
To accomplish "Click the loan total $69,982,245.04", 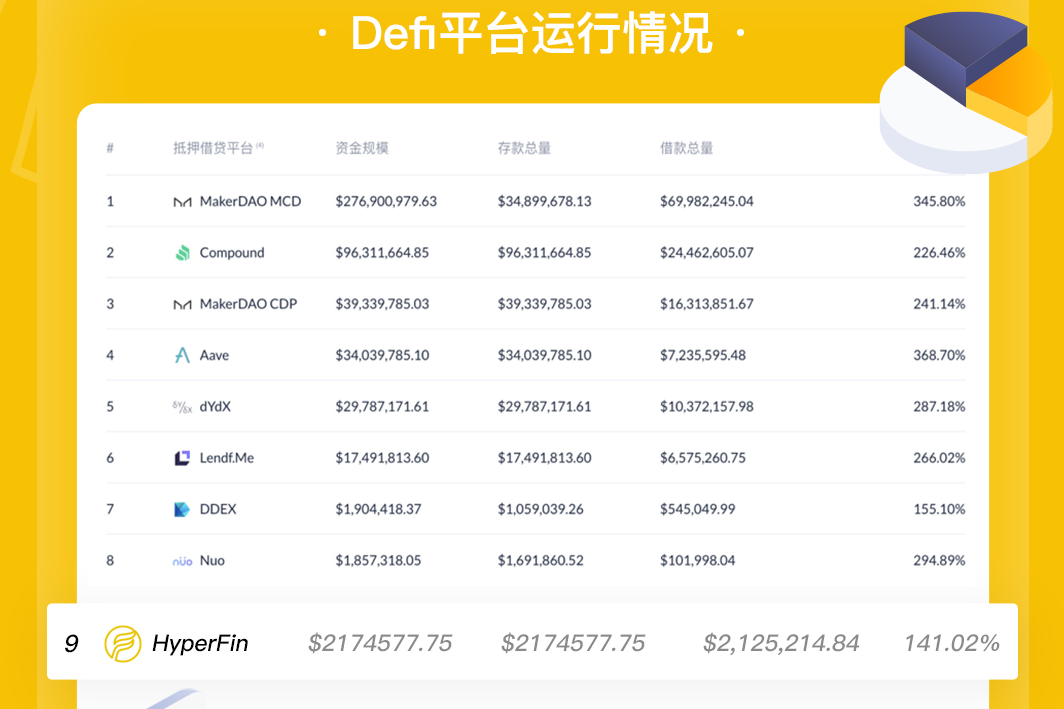I will click(x=706, y=202).
